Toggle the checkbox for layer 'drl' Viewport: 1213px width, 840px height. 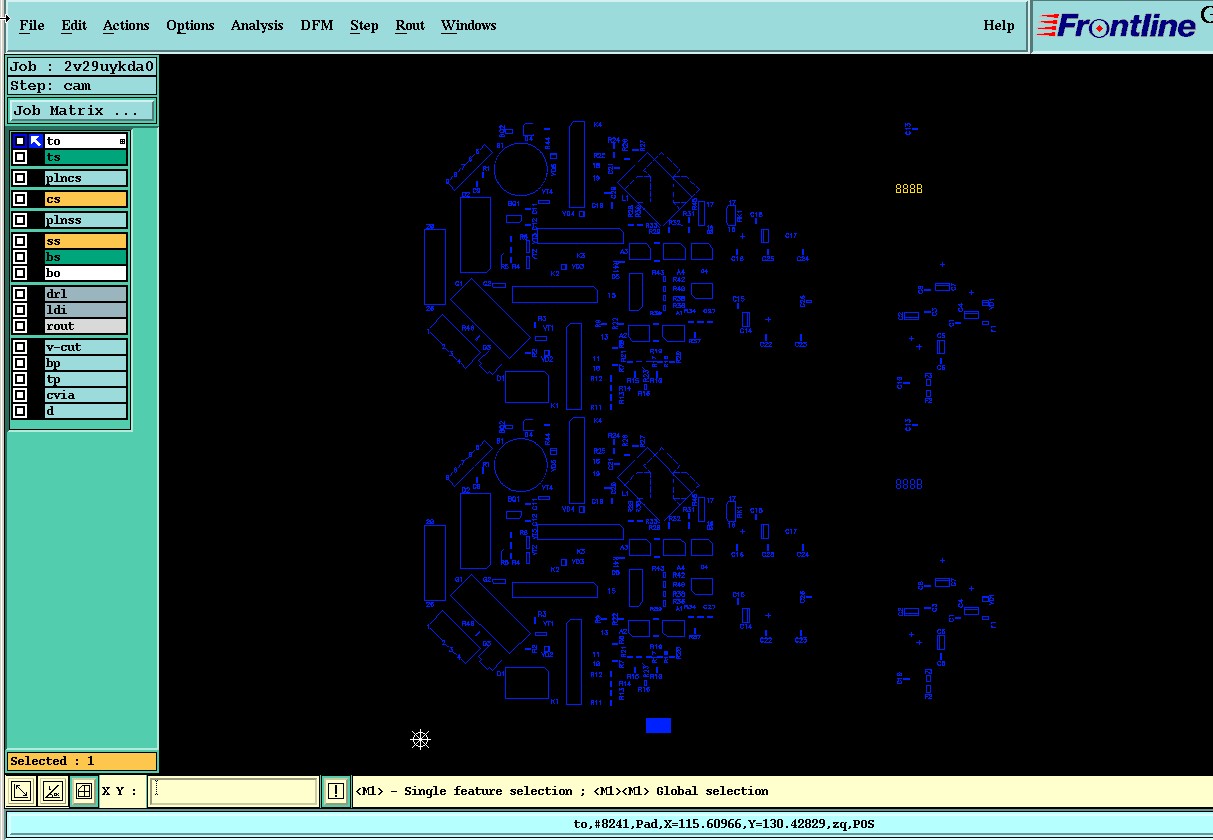pos(20,294)
